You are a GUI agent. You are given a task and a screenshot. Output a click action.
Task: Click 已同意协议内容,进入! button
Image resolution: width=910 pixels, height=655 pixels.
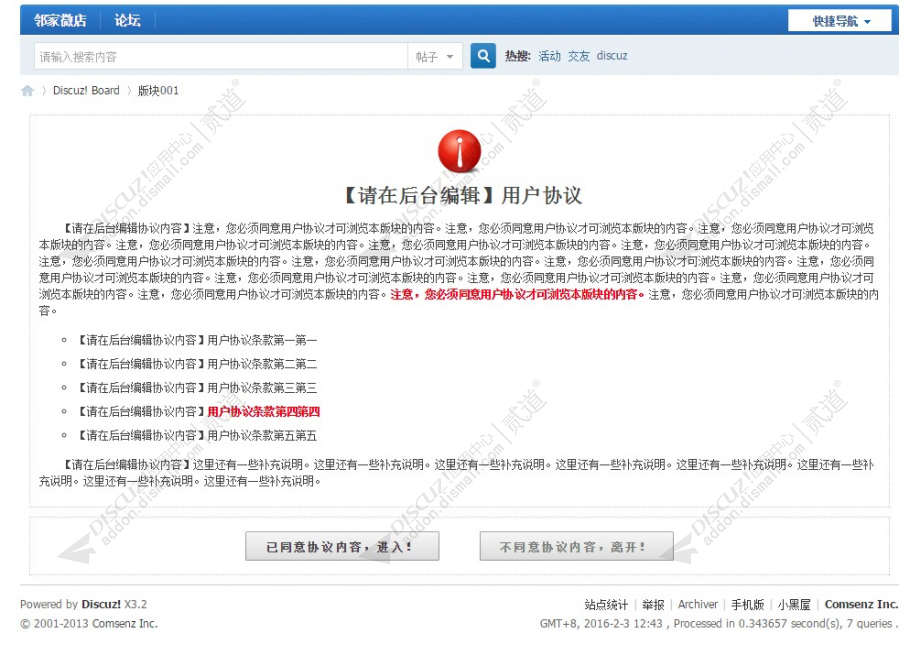(342, 547)
